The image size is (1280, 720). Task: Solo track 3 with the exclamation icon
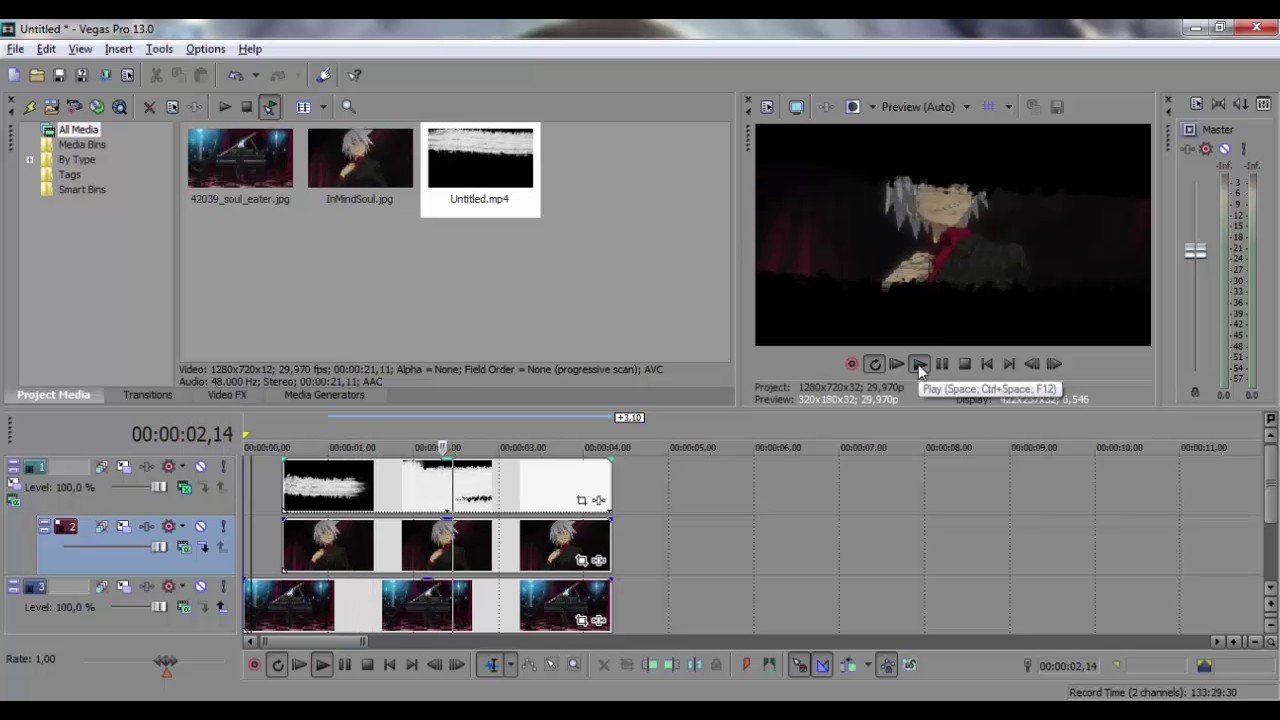222,587
